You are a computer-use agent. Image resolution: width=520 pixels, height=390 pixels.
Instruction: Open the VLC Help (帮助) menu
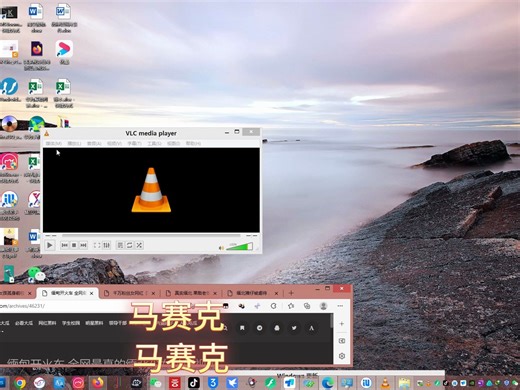[x=193, y=143]
